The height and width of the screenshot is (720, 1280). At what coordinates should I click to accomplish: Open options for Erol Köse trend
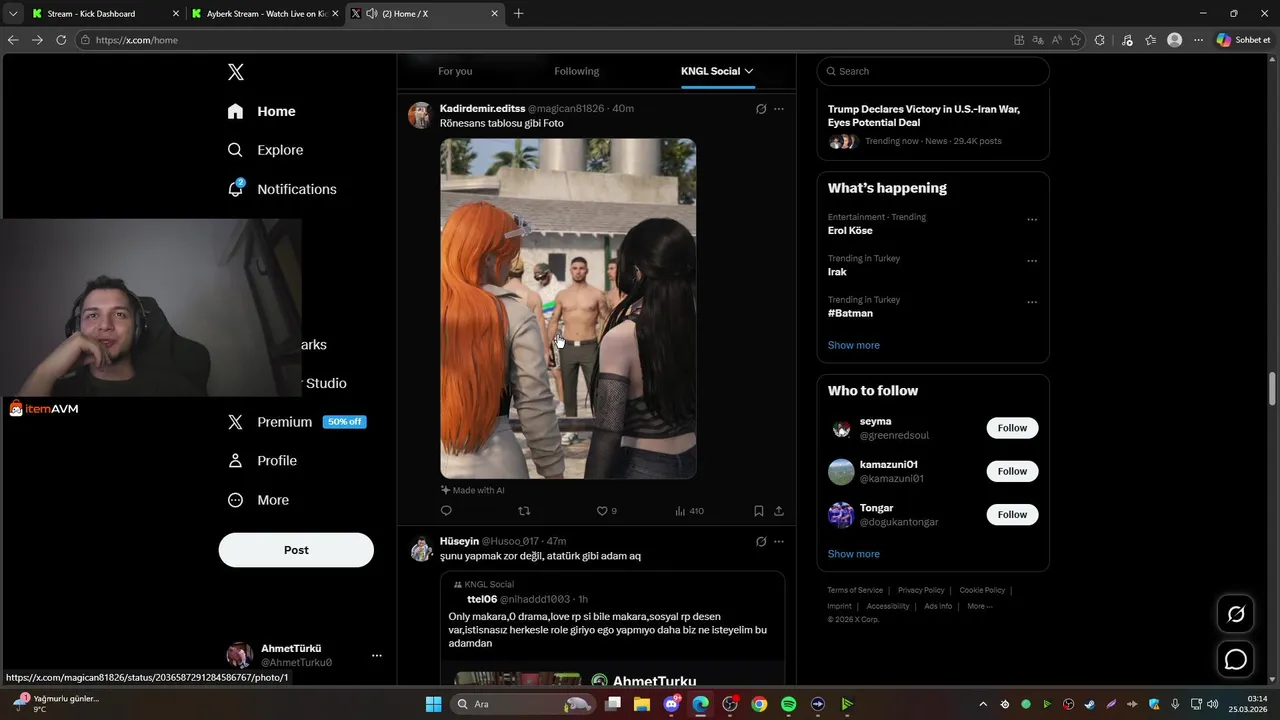[1032, 220]
